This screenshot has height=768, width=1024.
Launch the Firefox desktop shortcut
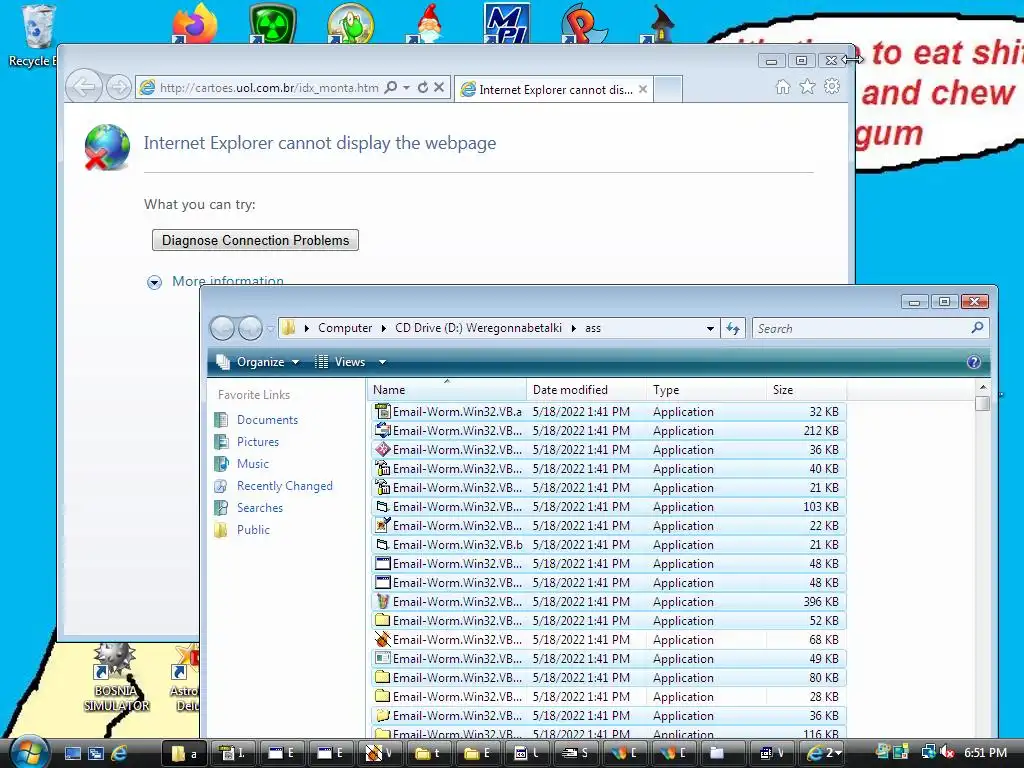coord(194,24)
